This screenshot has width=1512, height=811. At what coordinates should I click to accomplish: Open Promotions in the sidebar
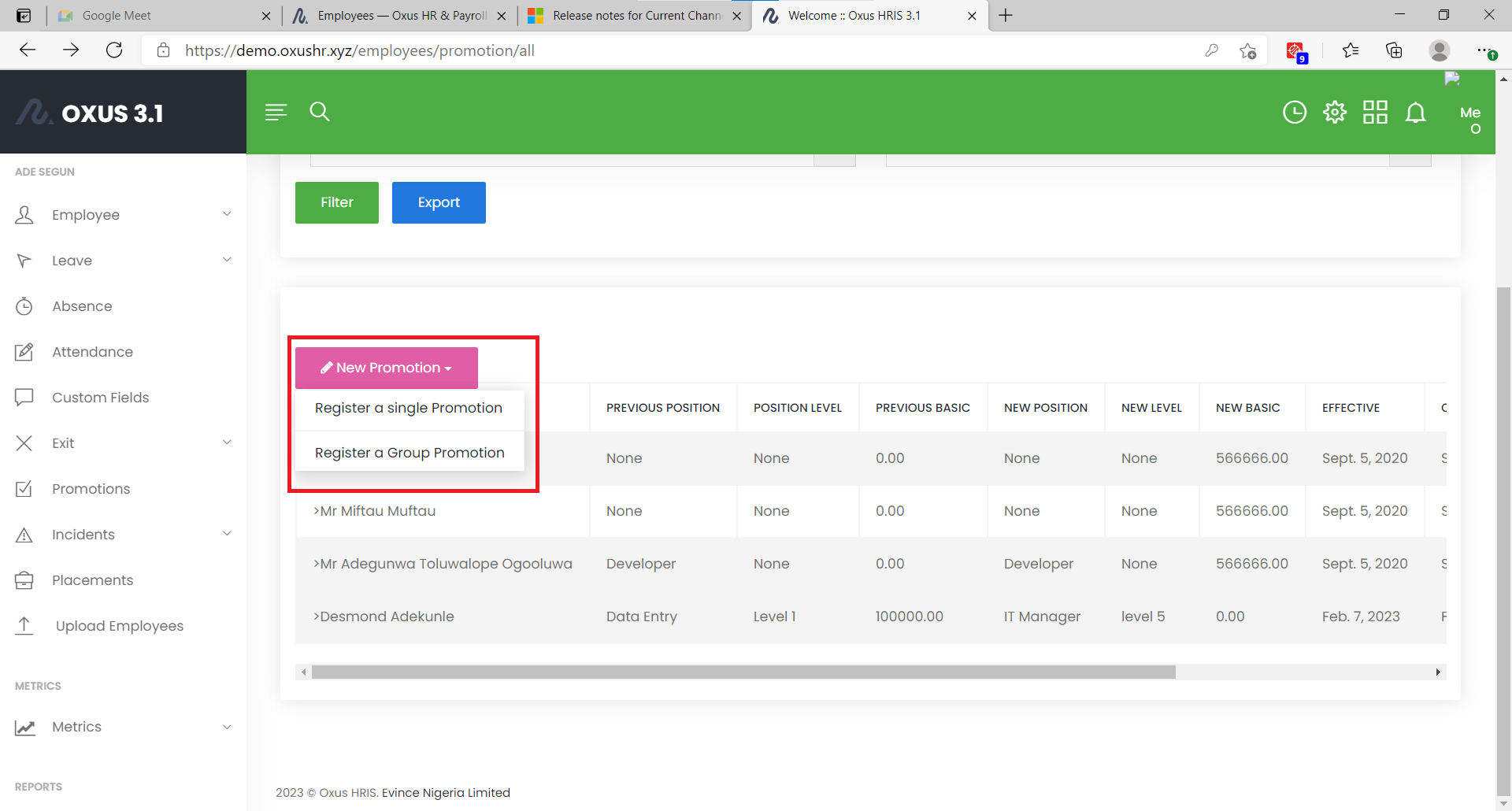91,489
